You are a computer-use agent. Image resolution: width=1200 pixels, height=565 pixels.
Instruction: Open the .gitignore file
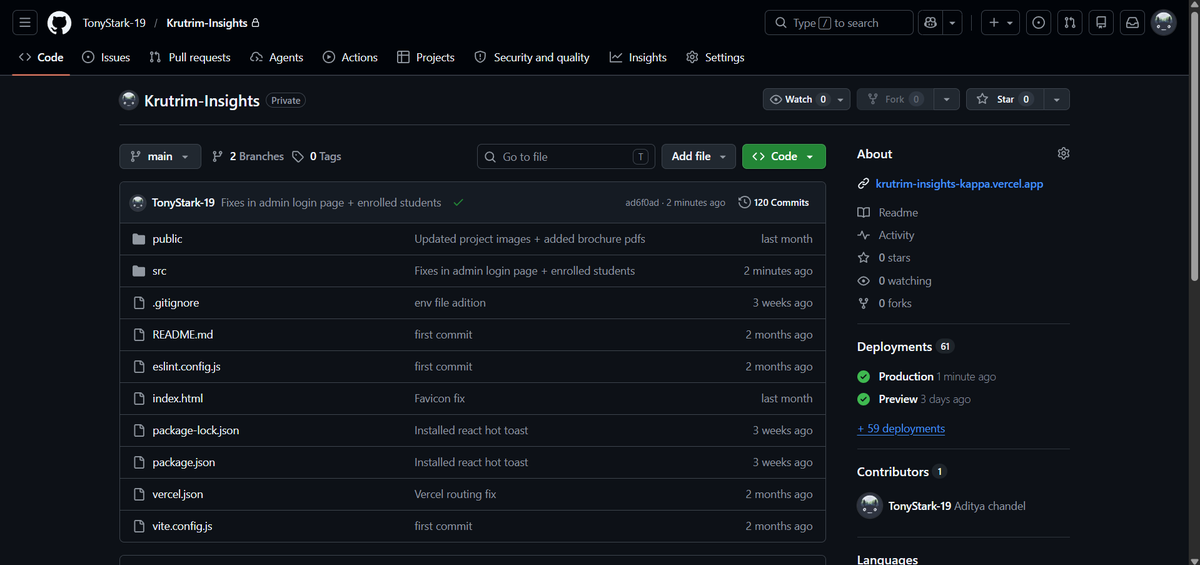(175, 303)
